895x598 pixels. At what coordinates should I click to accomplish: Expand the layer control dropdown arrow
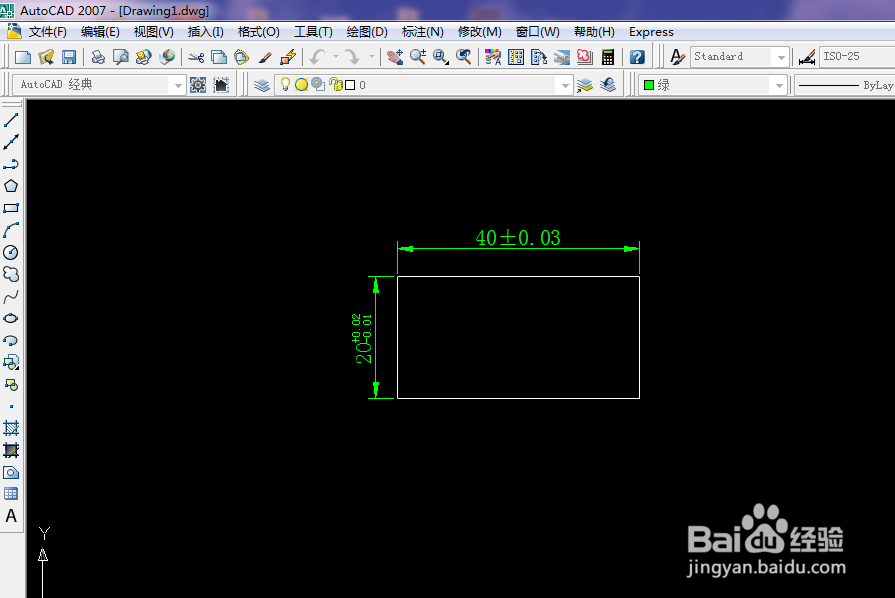[x=565, y=86]
